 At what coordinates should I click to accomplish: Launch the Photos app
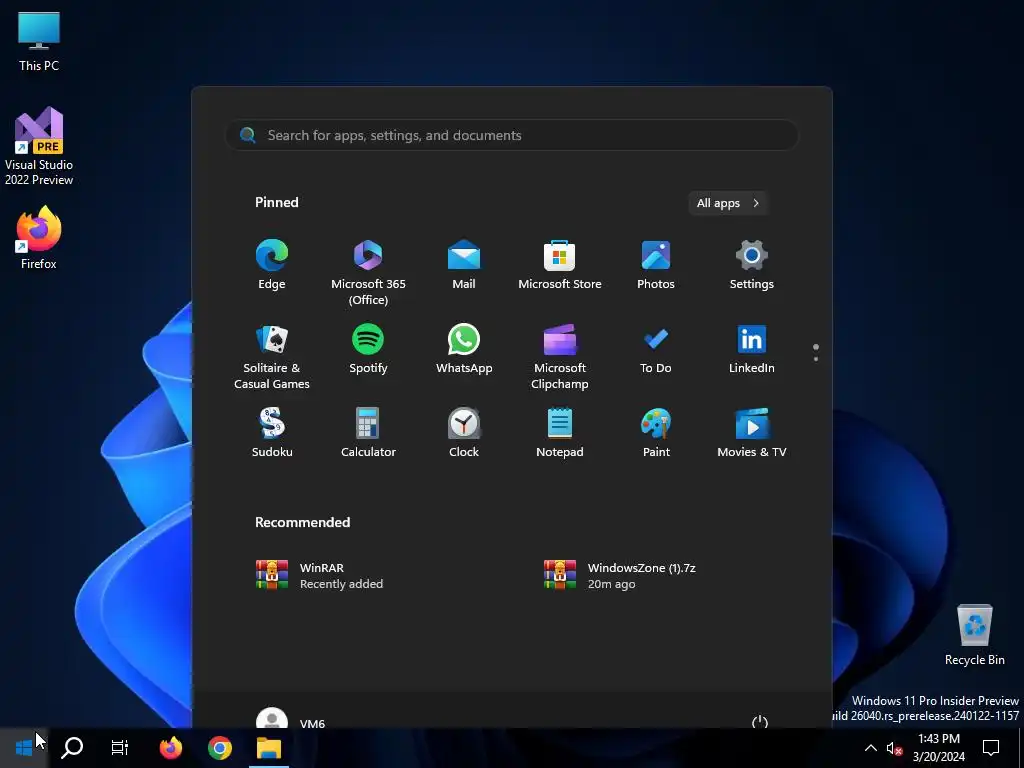(656, 264)
